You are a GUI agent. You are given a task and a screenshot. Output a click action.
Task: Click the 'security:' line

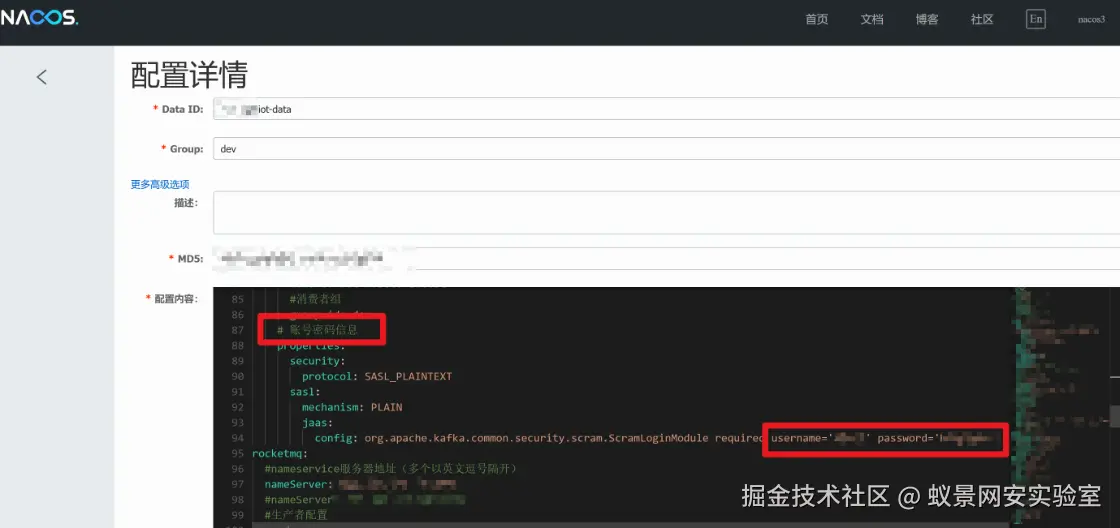pyautogui.click(x=317, y=361)
